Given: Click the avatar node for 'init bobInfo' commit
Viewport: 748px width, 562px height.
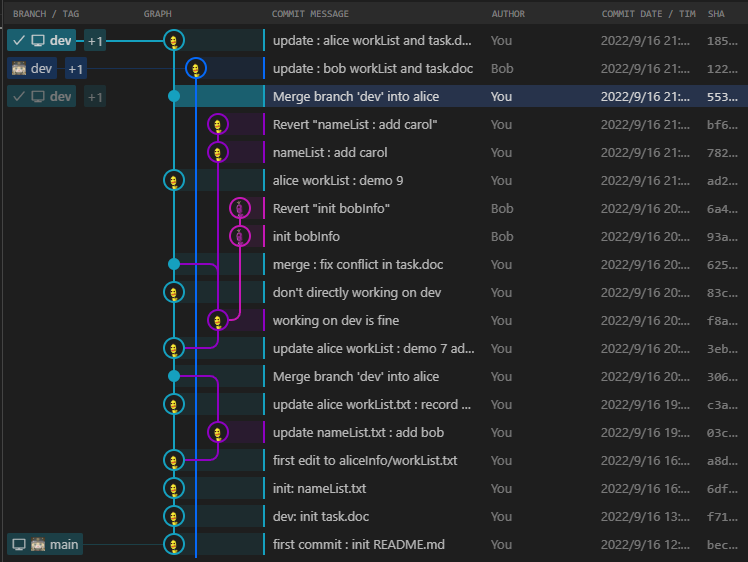Looking at the screenshot, I should click(239, 236).
